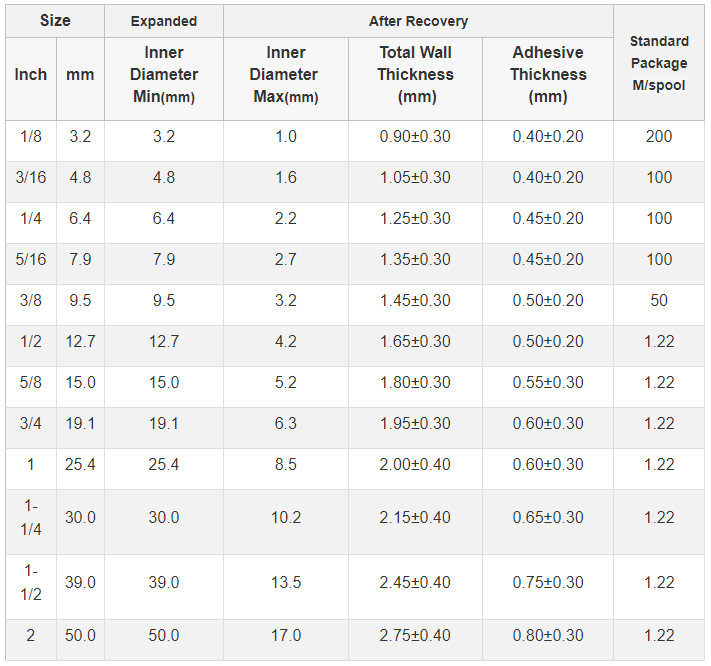Click the 0.90±0.30 wall thickness cell
Image resolution: width=711 pixels, height=666 pixels.
pyautogui.click(x=416, y=136)
